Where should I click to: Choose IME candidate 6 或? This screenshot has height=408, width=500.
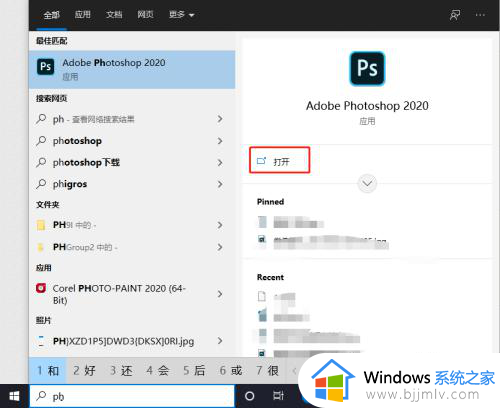coord(231,370)
